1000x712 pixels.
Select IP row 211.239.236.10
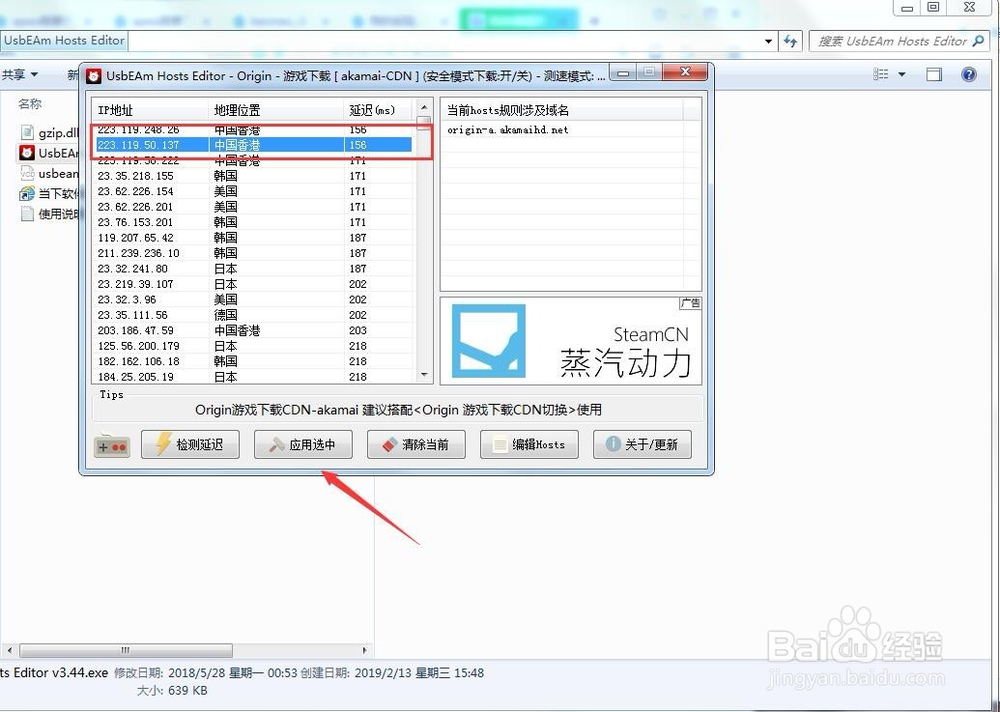point(254,253)
